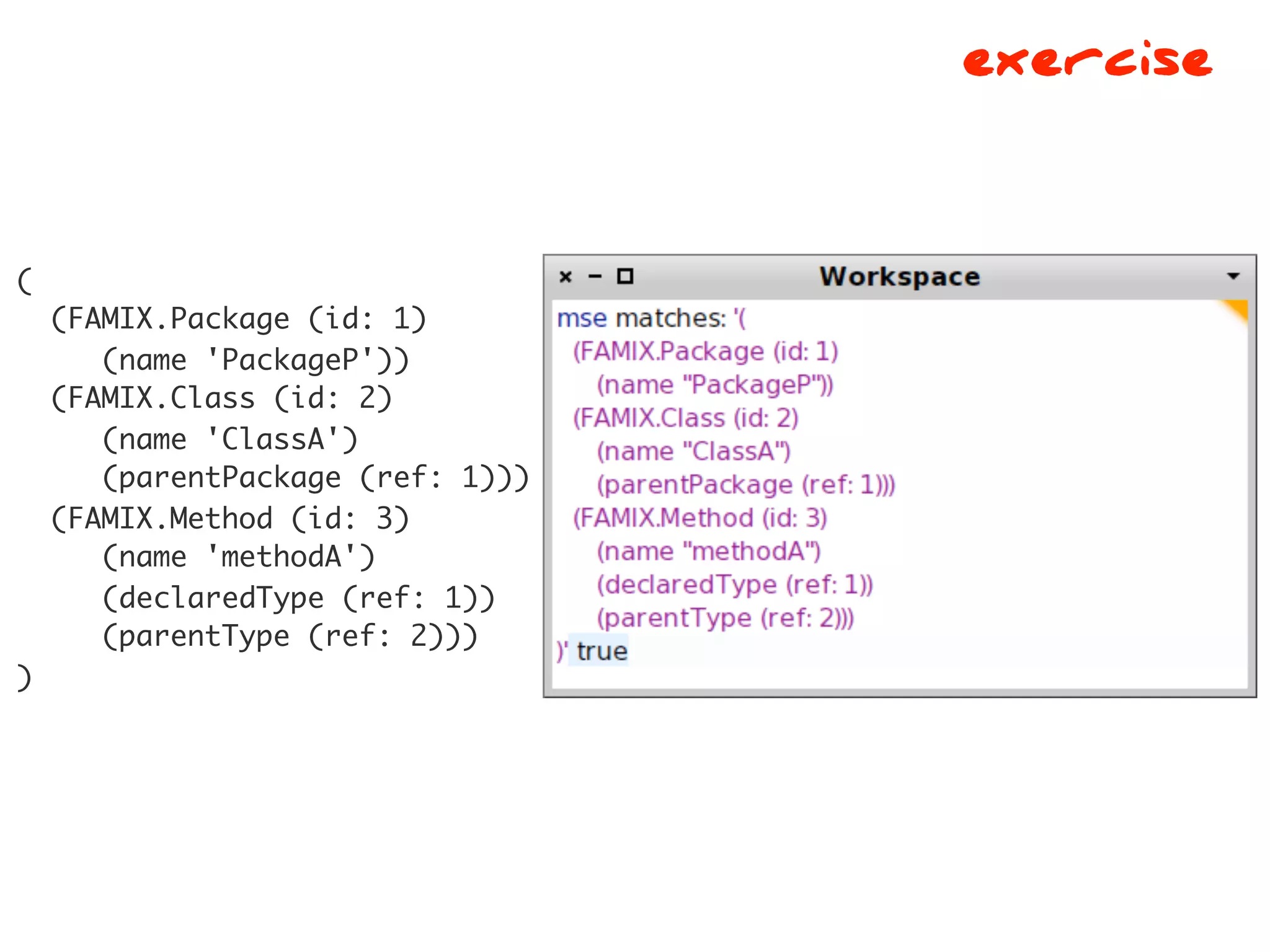1270x952 pixels.
Task: Click the red 'exercise' heading
Action: [x=1088, y=59]
